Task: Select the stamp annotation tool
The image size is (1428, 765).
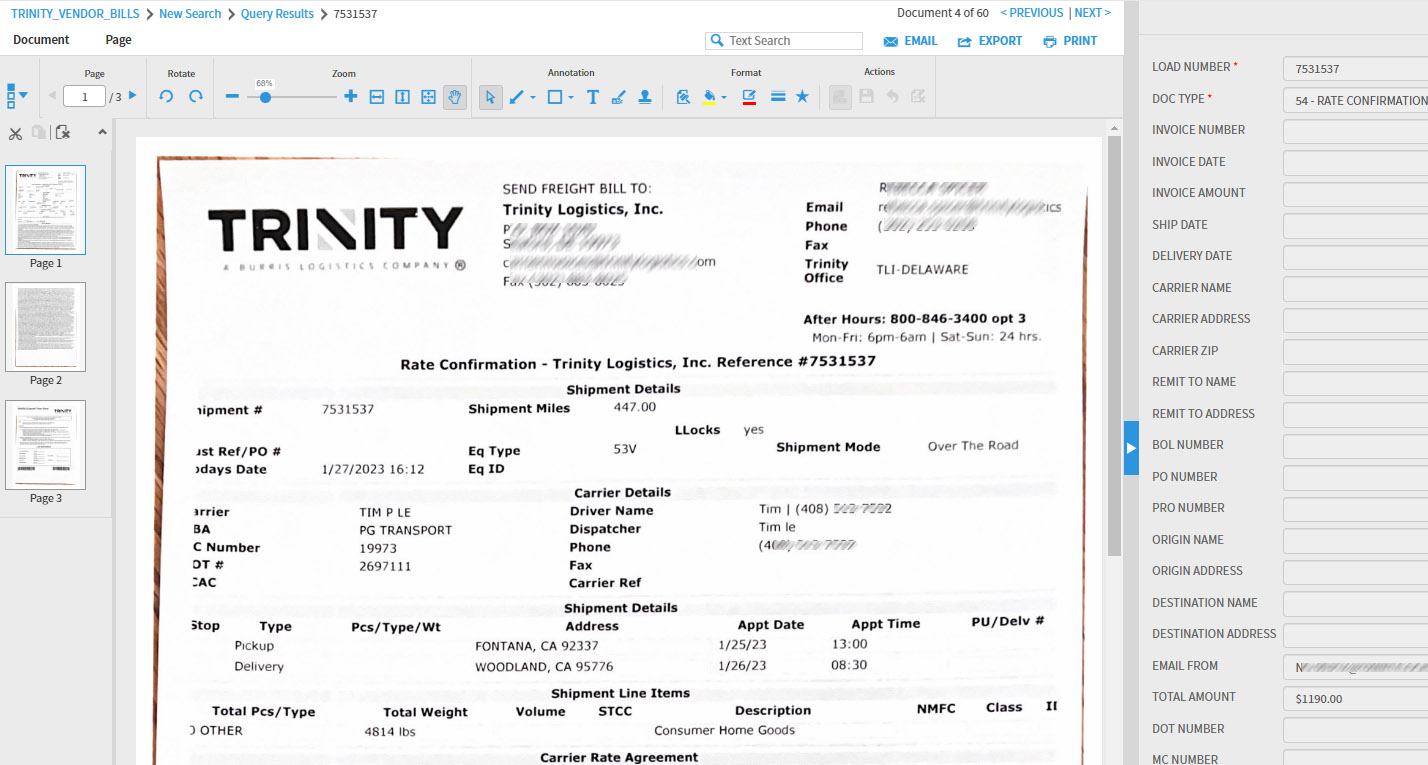Action: tap(645, 96)
